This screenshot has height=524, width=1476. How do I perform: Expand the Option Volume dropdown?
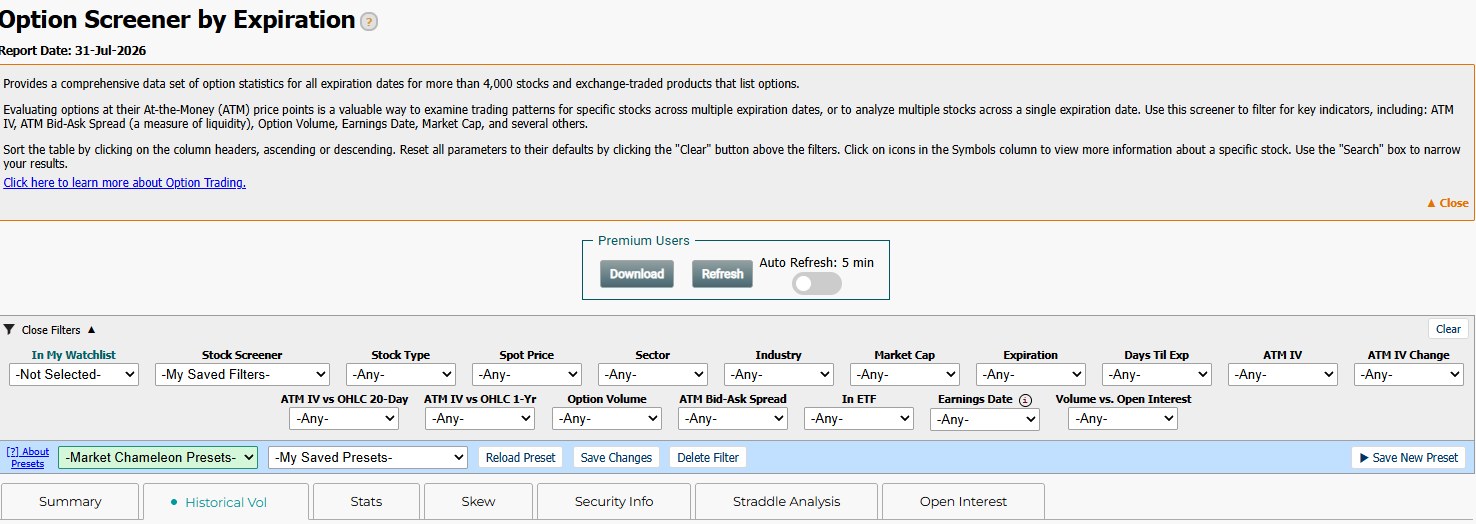tap(607, 418)
